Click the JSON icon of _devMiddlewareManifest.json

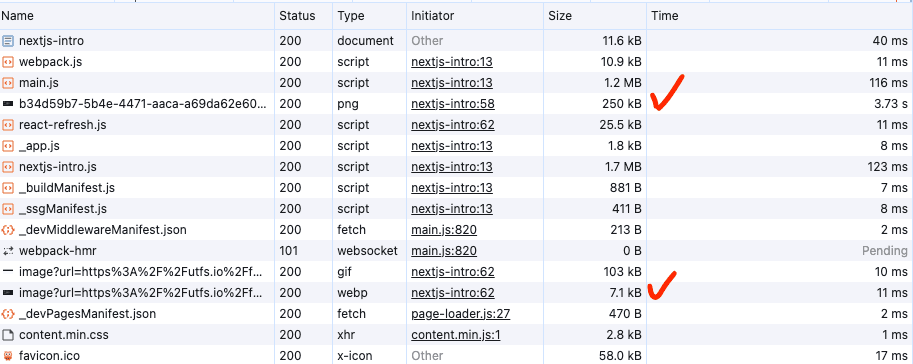8,230
